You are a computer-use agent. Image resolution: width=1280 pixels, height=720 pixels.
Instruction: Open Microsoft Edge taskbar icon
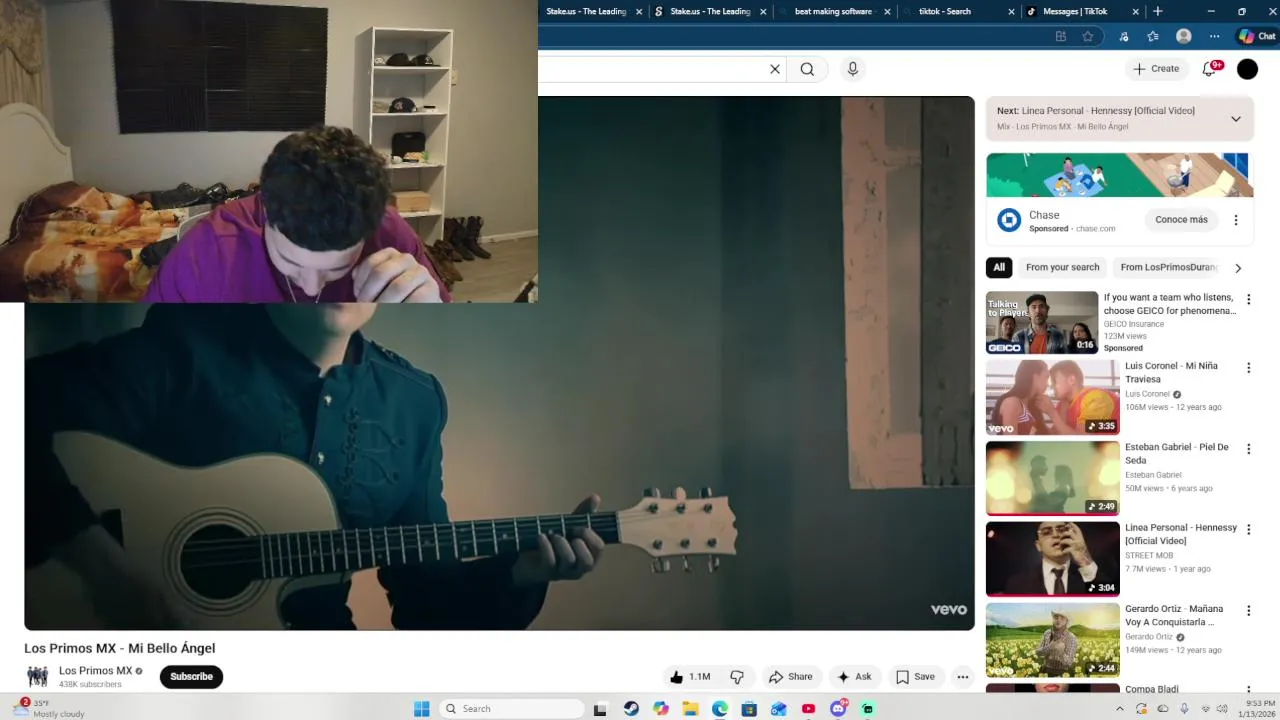[720, 709]
